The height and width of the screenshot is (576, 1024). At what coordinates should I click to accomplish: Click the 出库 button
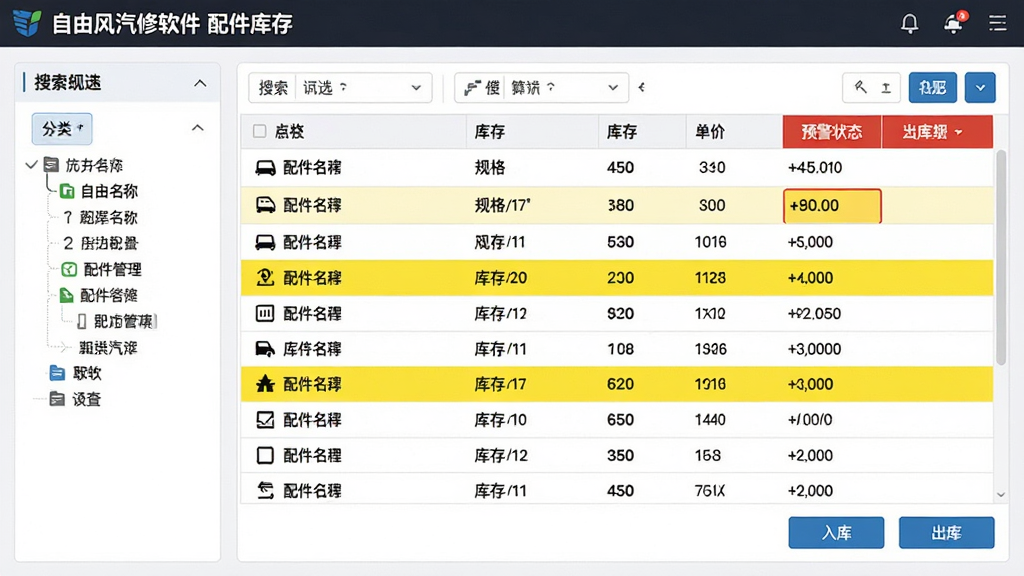[946, 533]
